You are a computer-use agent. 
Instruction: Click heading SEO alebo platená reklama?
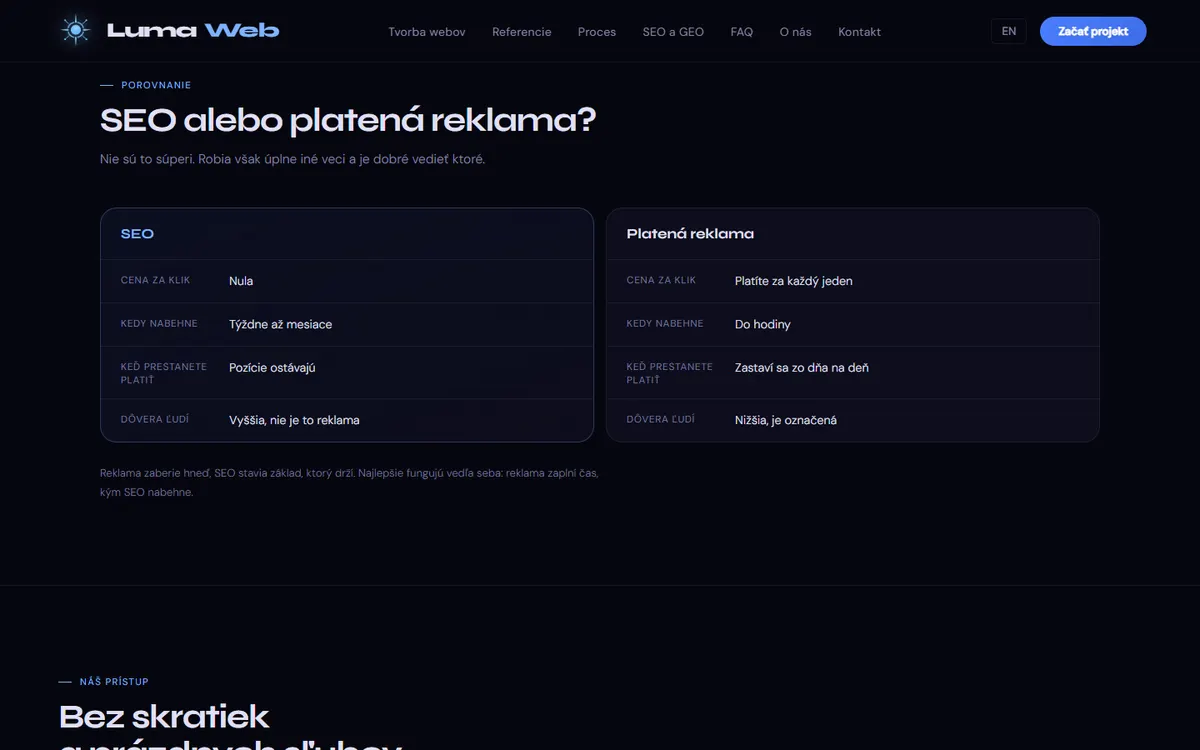[348, 121]
